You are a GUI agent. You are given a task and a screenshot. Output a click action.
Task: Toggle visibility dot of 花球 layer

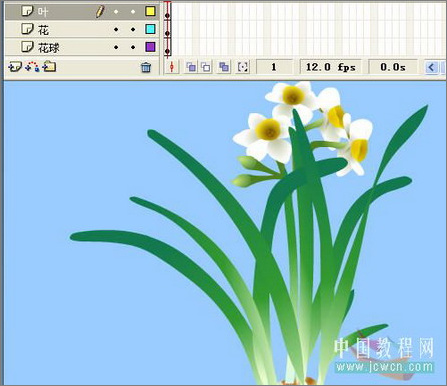(116, 47)
